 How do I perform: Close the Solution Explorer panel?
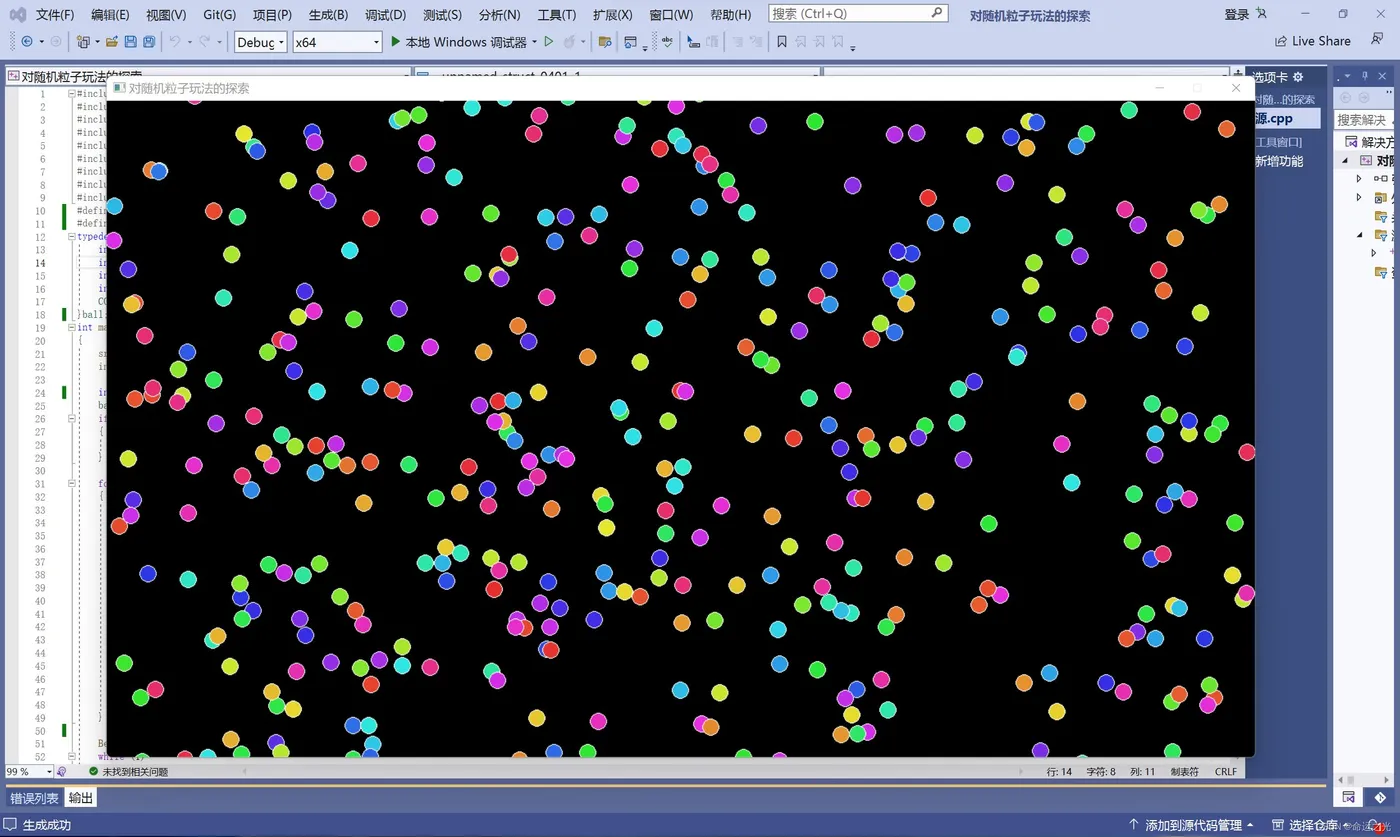(1381, 77)
